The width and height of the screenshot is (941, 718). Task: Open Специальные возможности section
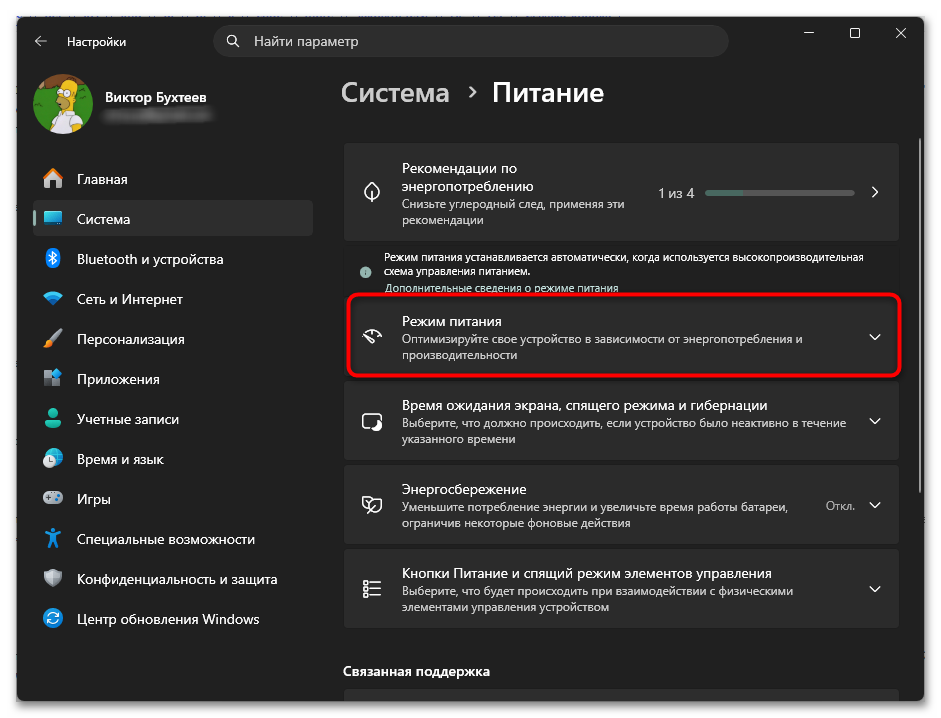[173, 539]
